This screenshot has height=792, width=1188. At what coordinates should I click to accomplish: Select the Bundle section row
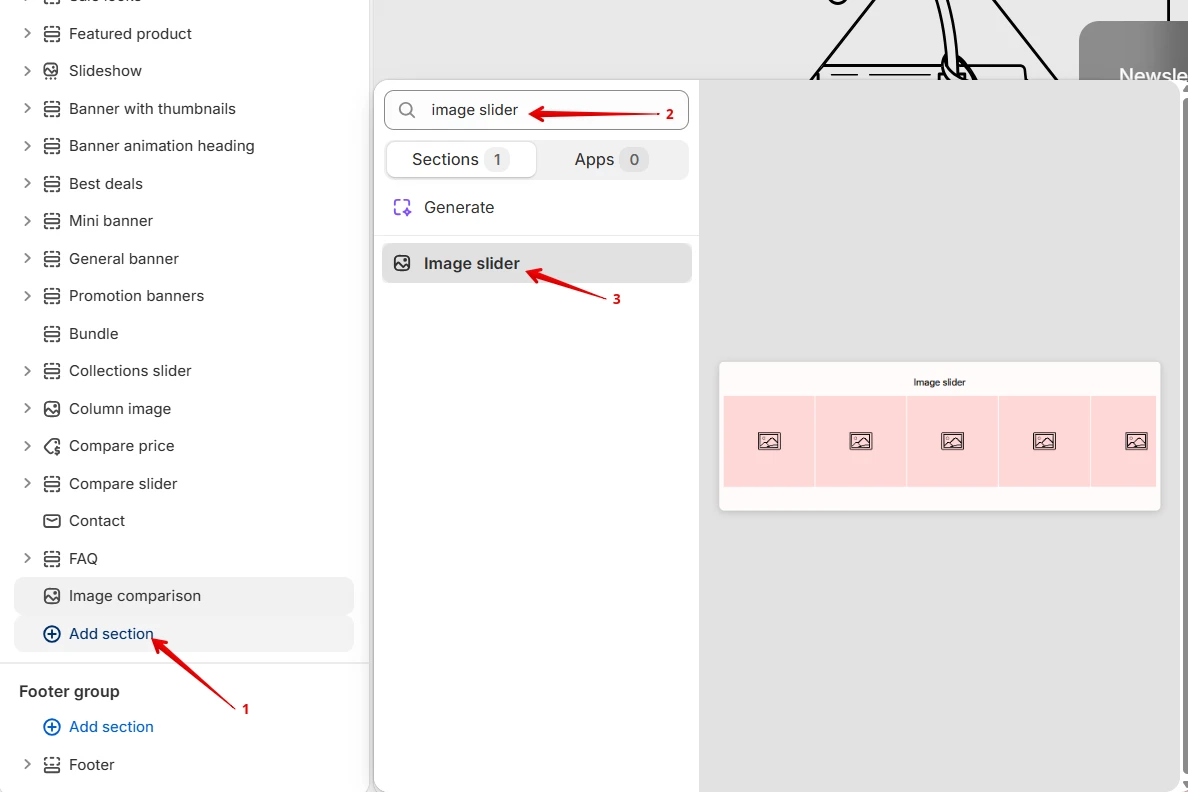(184, 334)
